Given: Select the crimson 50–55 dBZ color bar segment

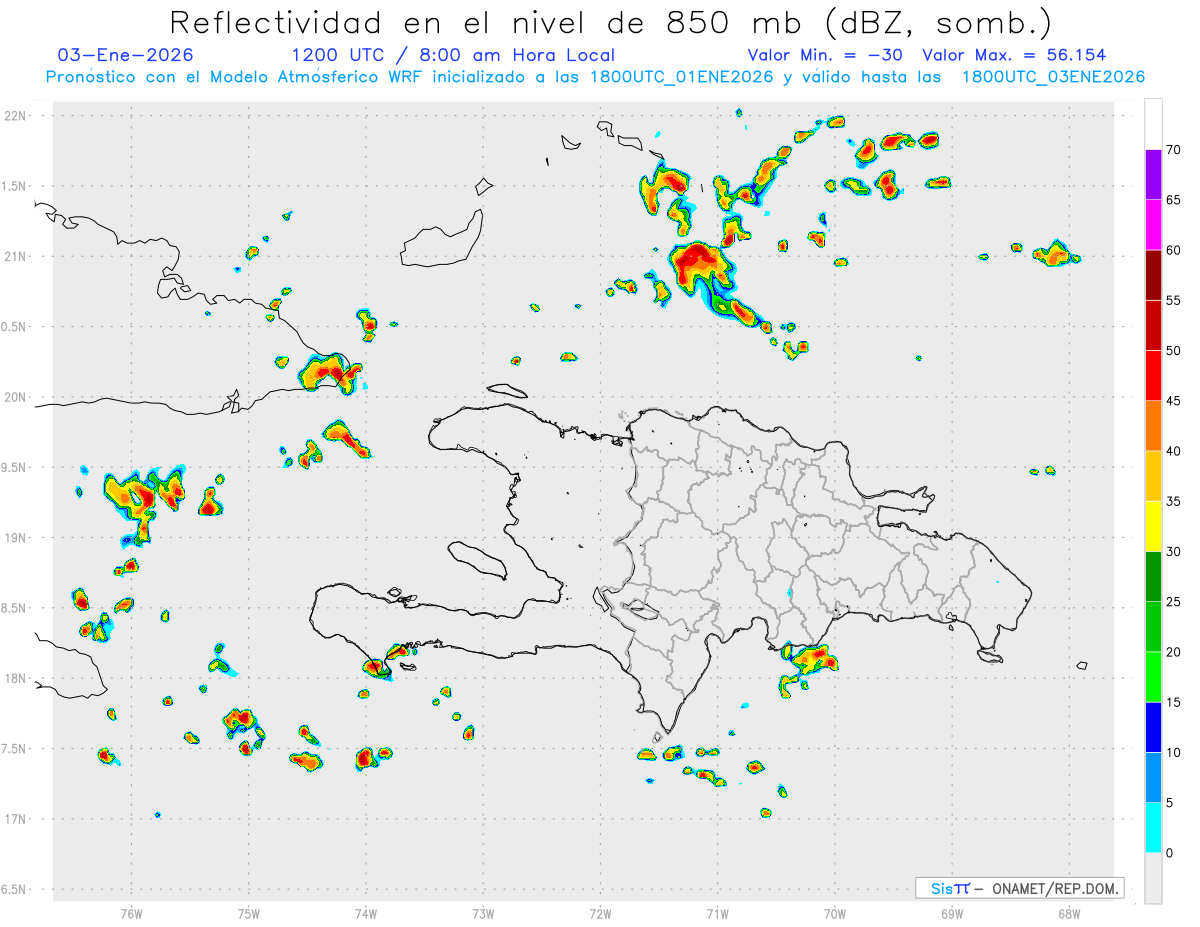Looking at the screenshot, I should pyautogui.click(x=1153, y=325).
